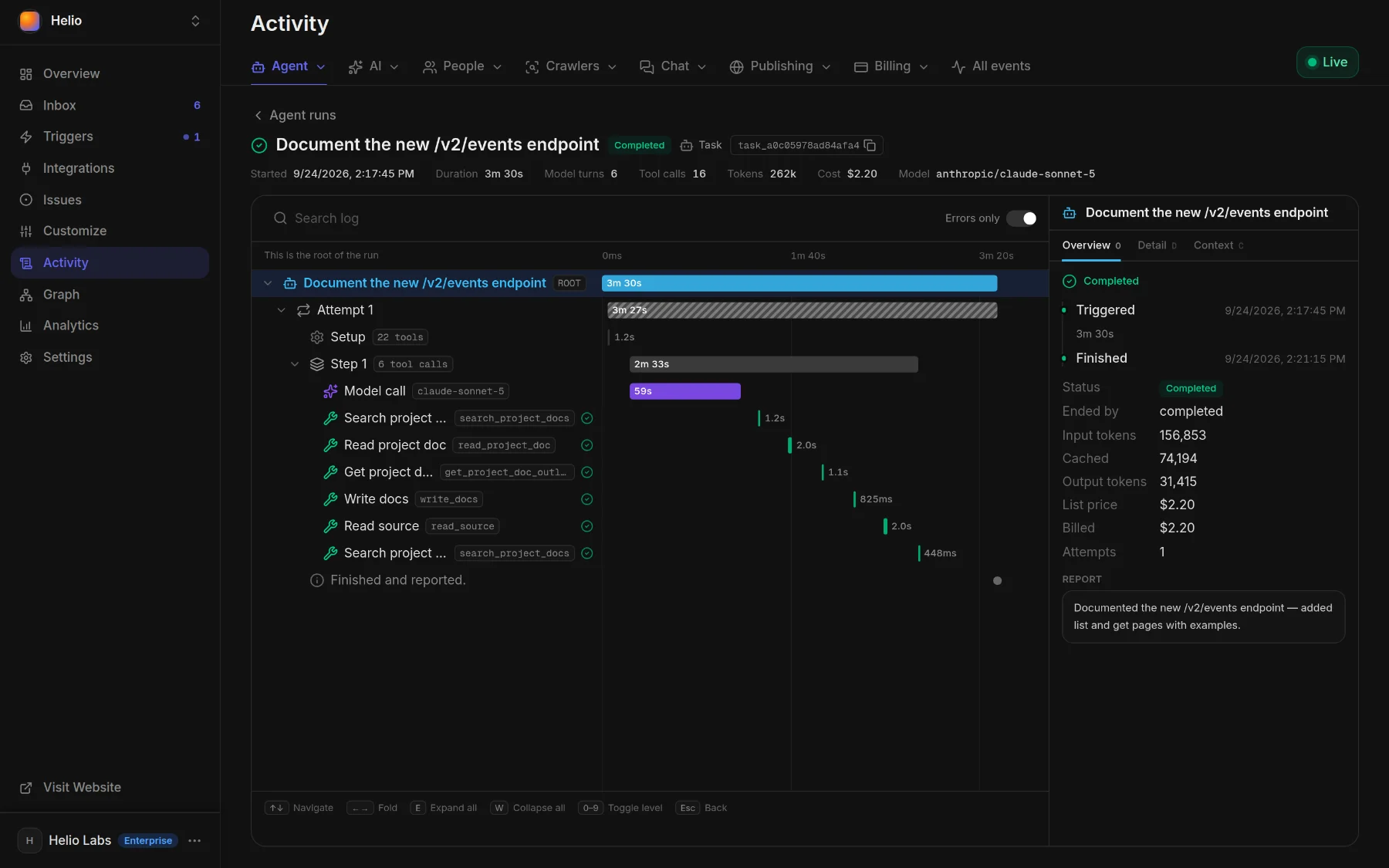This screenshot has height=868, width=1389.
Task: Click the gray 2m 33s Step 1 bar
Action: 774,364
